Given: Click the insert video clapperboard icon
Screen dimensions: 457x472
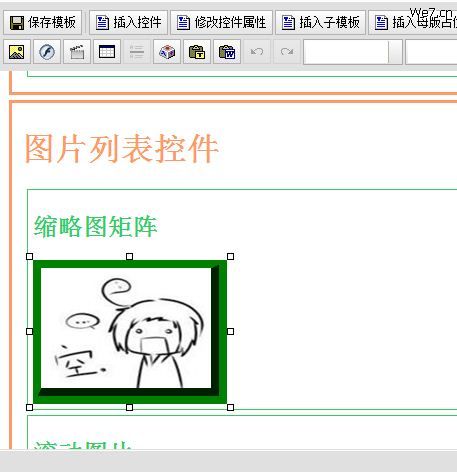Looking at the screenshot, I should (77, 52).
